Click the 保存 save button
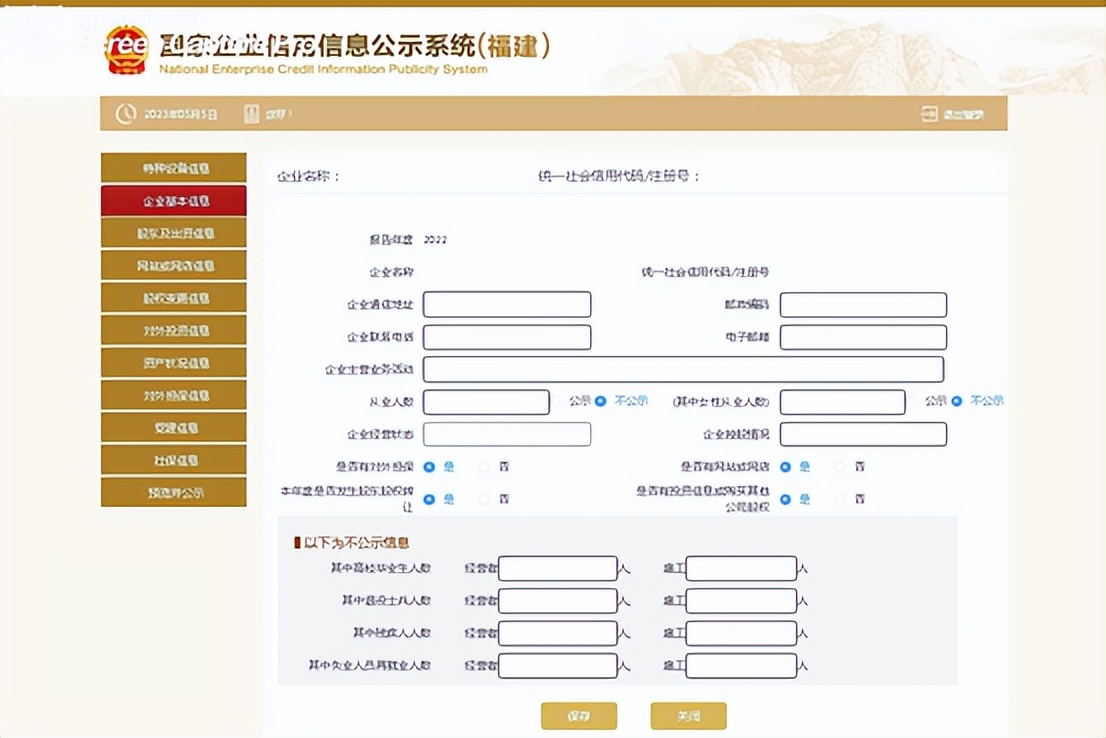This screenshot has height=738, width=1106. (580, 716)
